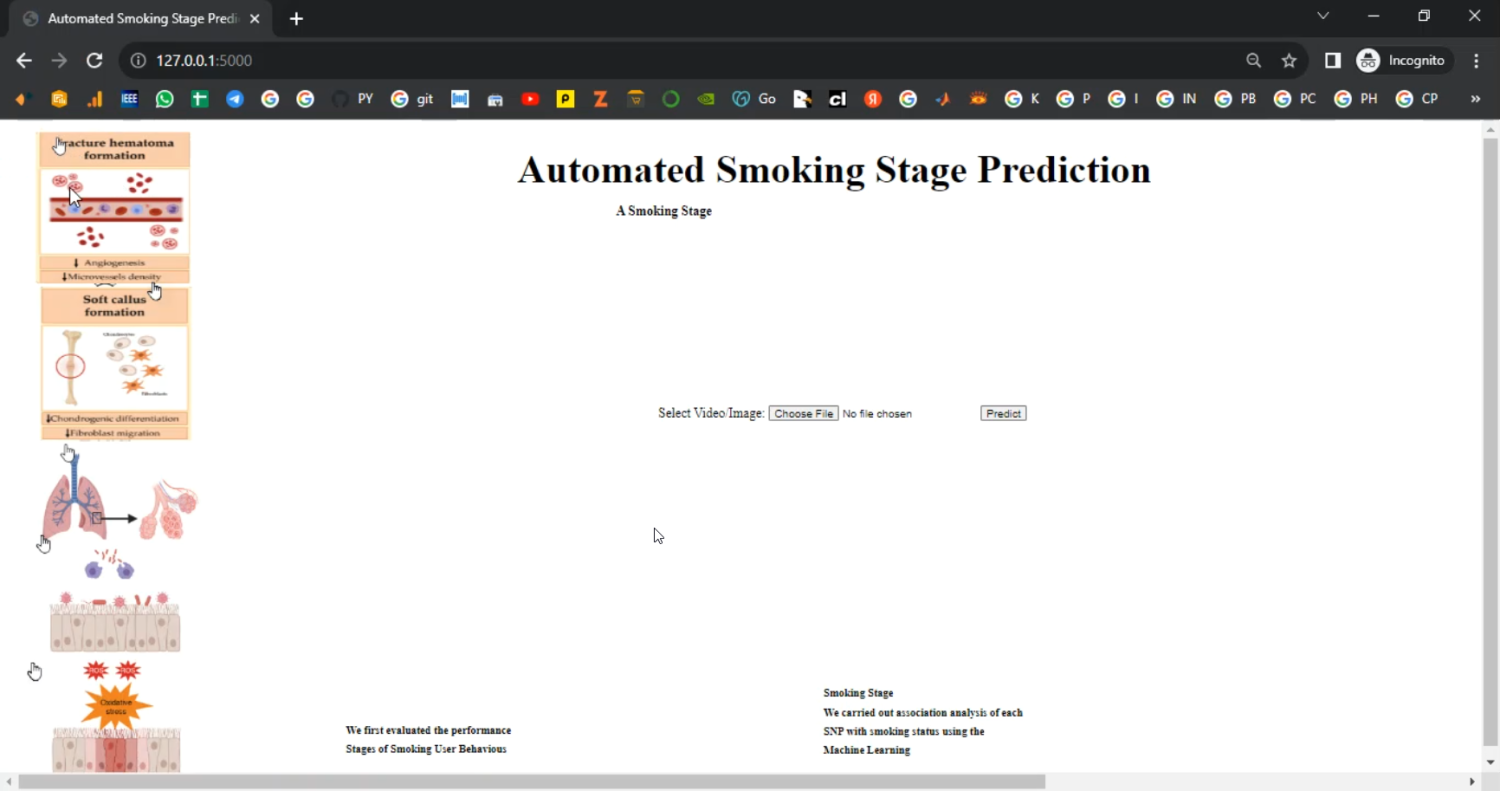Open the green cross bookmark

[x=200, y=99]
